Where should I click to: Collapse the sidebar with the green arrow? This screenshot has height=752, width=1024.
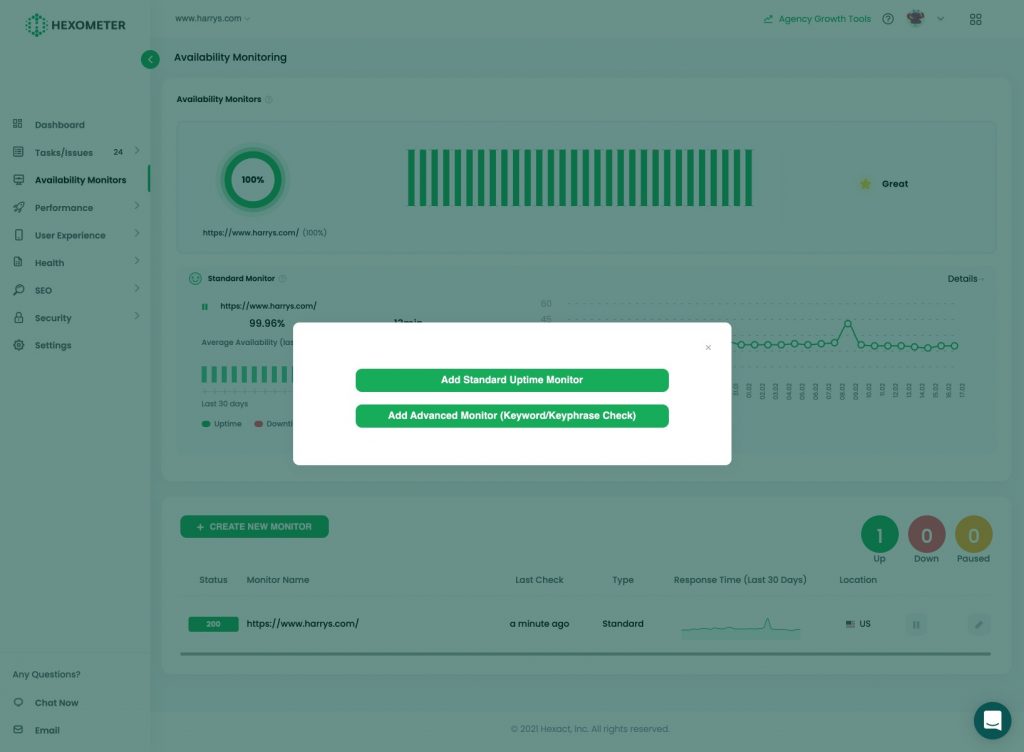(150, 59)
